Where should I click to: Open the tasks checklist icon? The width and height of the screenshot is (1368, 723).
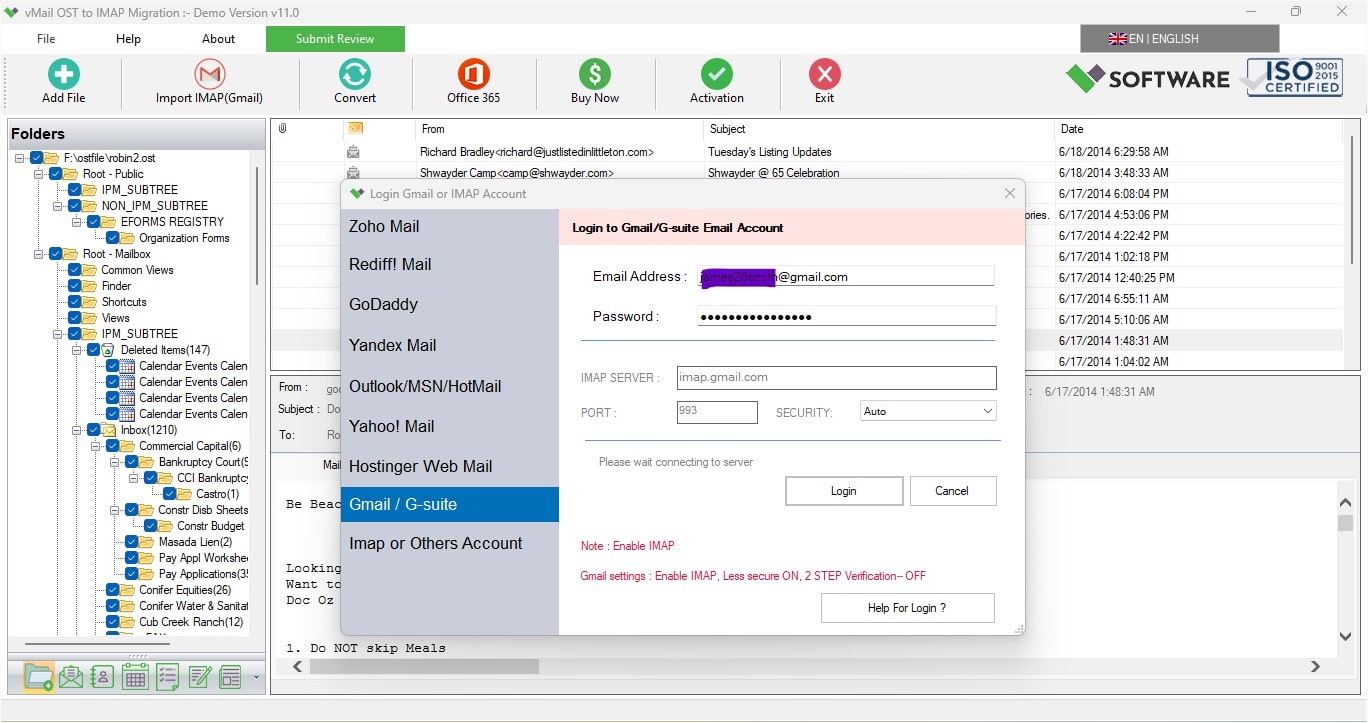167,677
